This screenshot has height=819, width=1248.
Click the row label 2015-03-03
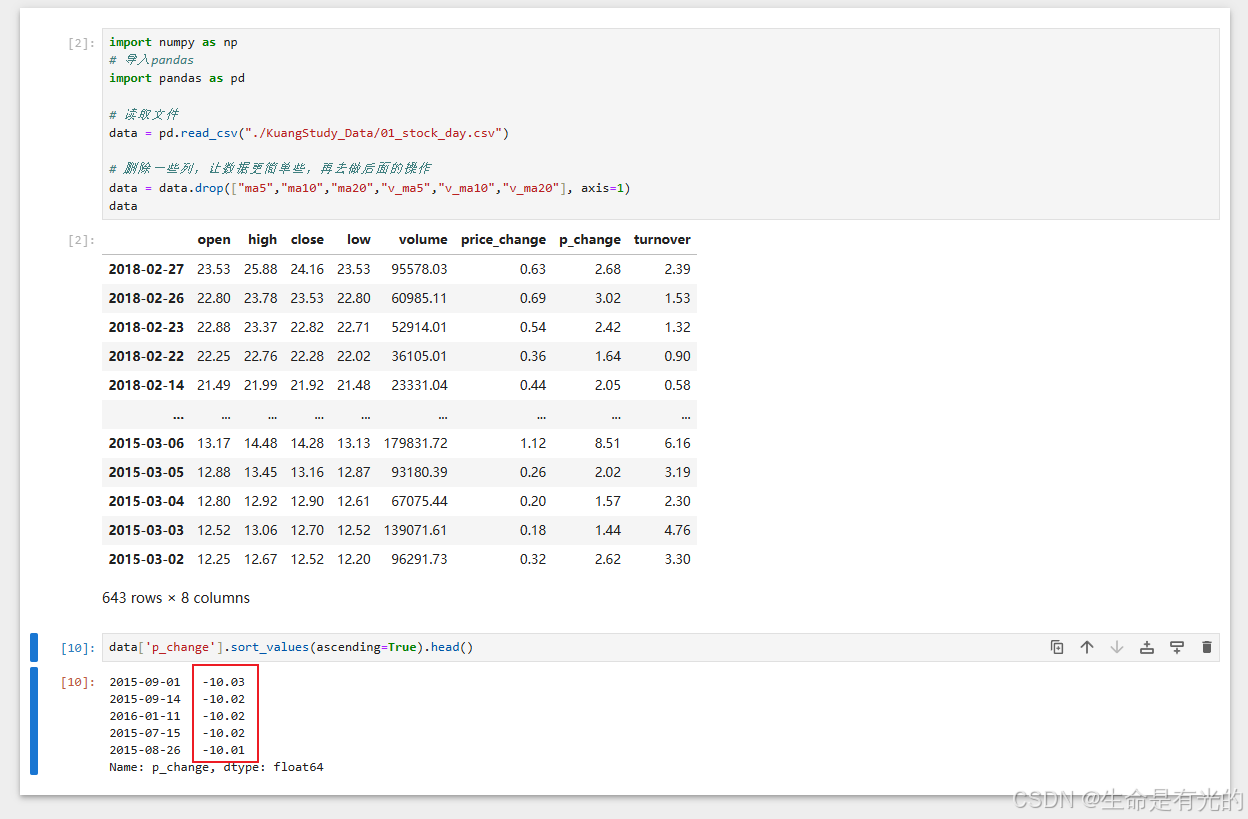(x=145, y=530)
